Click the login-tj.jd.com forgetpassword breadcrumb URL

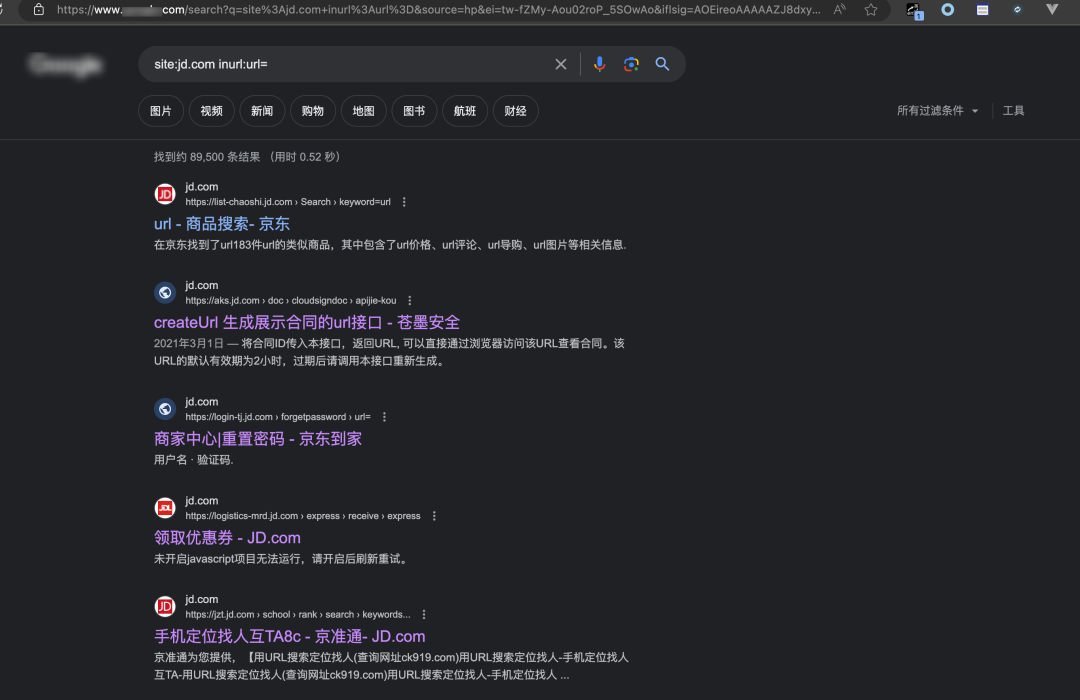click(278, 417)
